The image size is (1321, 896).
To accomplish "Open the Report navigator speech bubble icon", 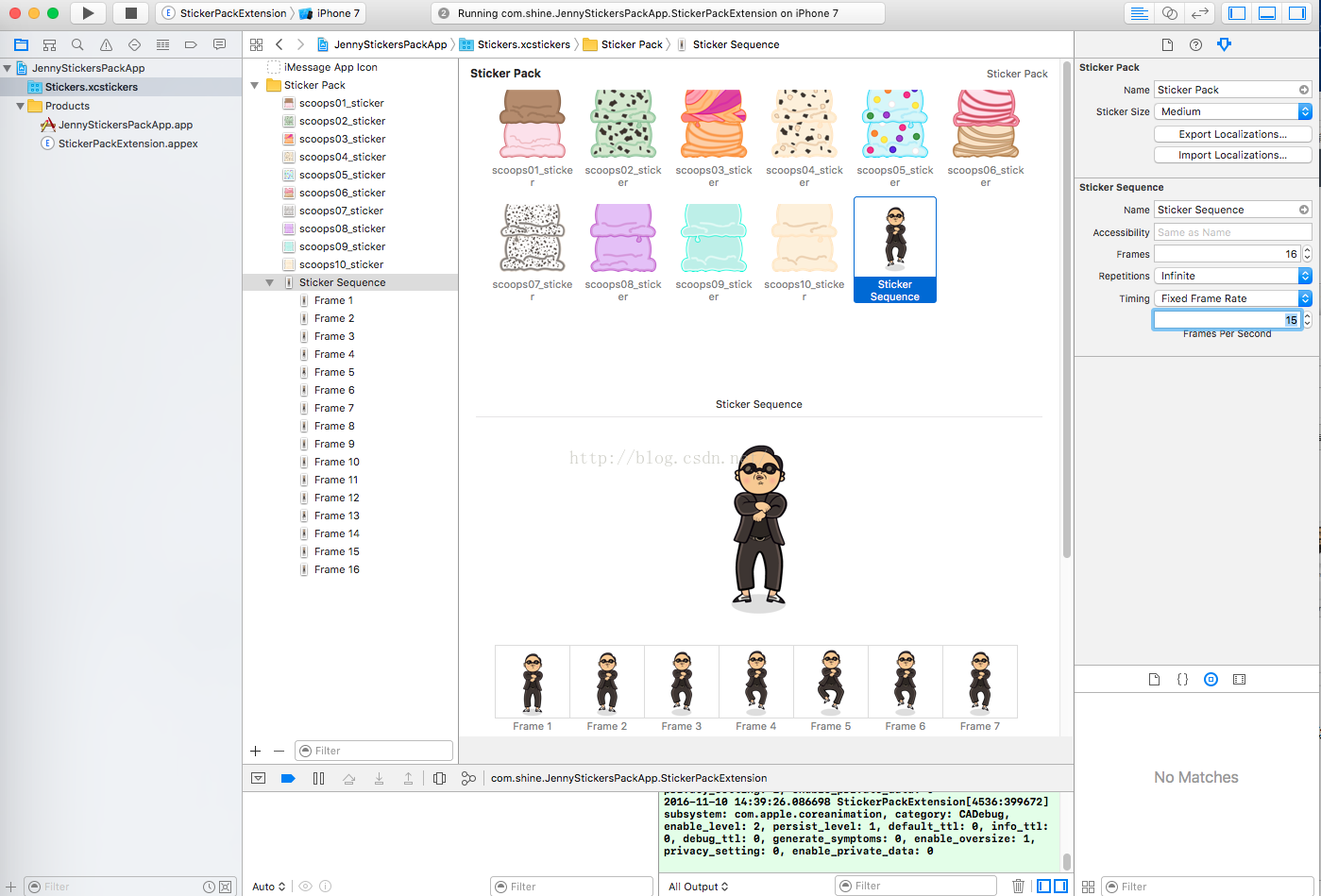I will (219, 44).
